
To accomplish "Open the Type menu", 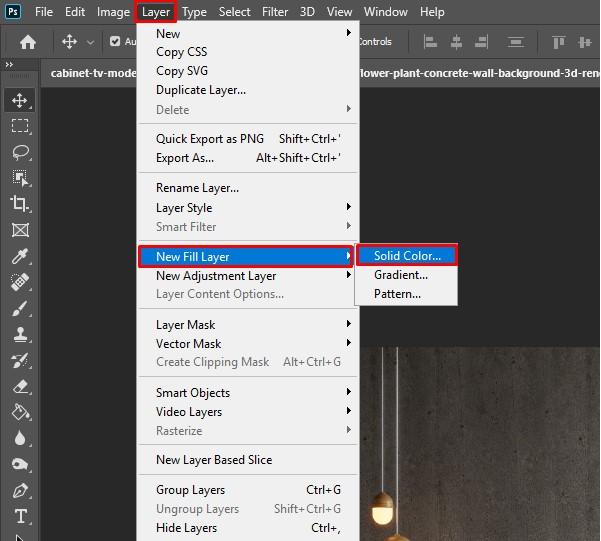I will [194, 12].
